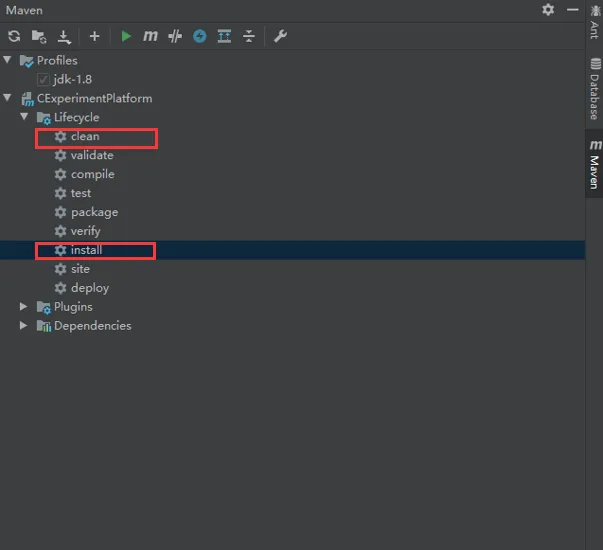The image size is (603, 550).
Task: Execute Maven goal 'm' icon
Action: click(150, 36)
